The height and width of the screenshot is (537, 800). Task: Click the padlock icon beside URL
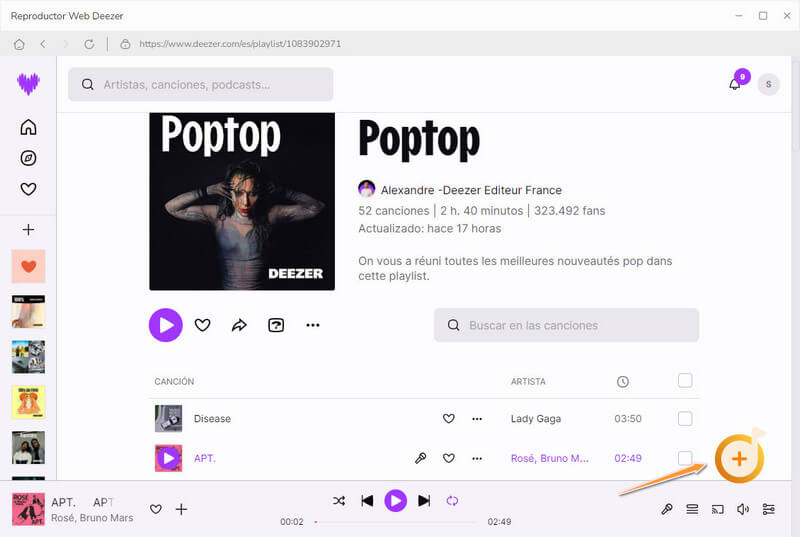(125, 44)
